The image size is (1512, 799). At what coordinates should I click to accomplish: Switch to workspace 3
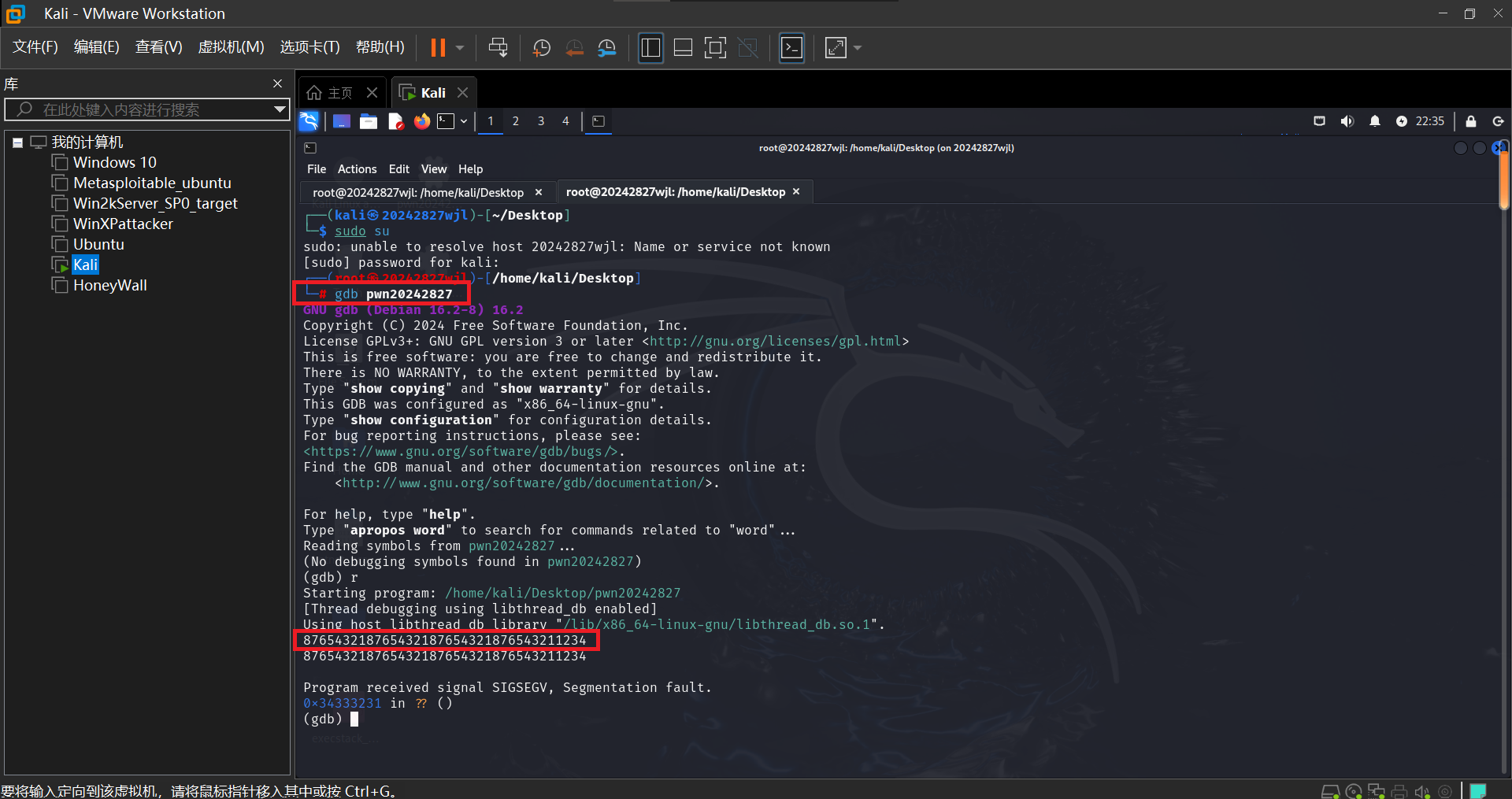541,121
